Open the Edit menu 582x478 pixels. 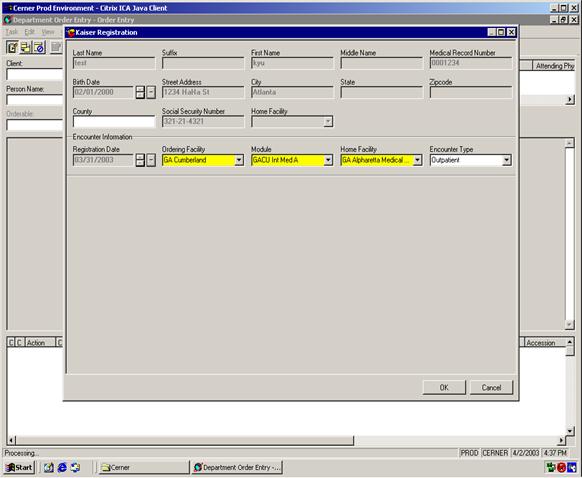tap(29, 32)
